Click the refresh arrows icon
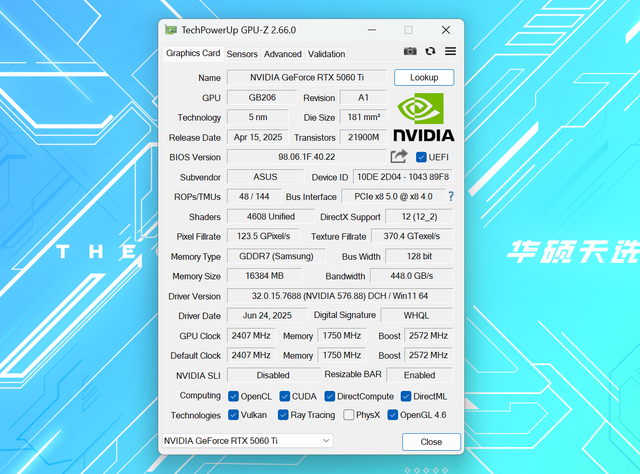The height and width of the screenshot is (474, 640). click(430, 51)
